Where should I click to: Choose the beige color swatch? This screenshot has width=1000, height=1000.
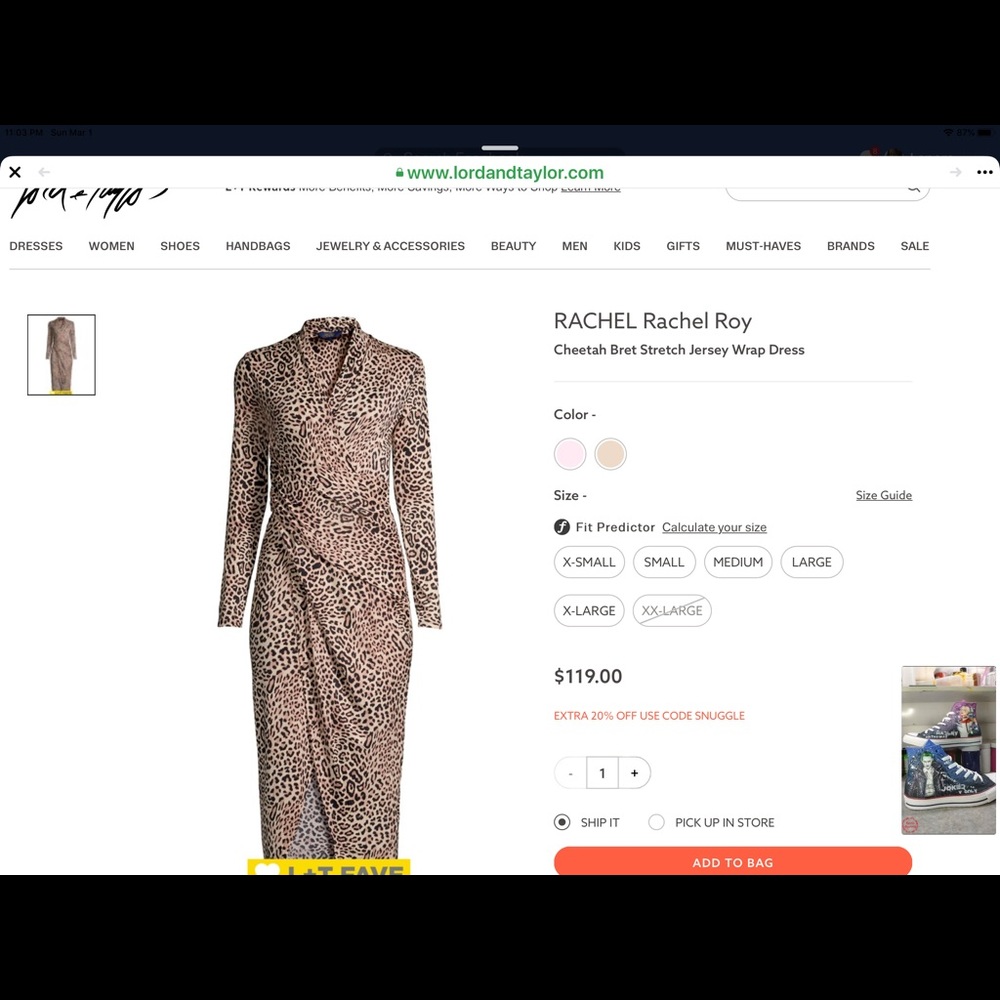[x=610, y=454]
